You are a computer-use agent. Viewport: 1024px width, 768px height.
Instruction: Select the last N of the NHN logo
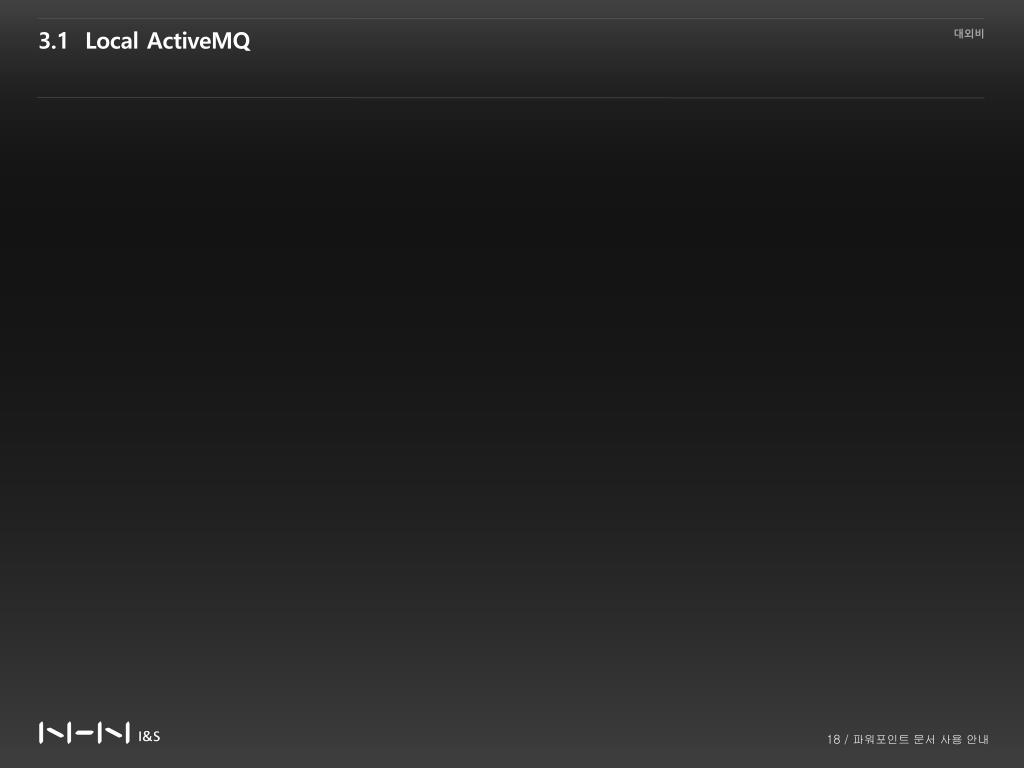pyautogui.click(x=114, y=733)
